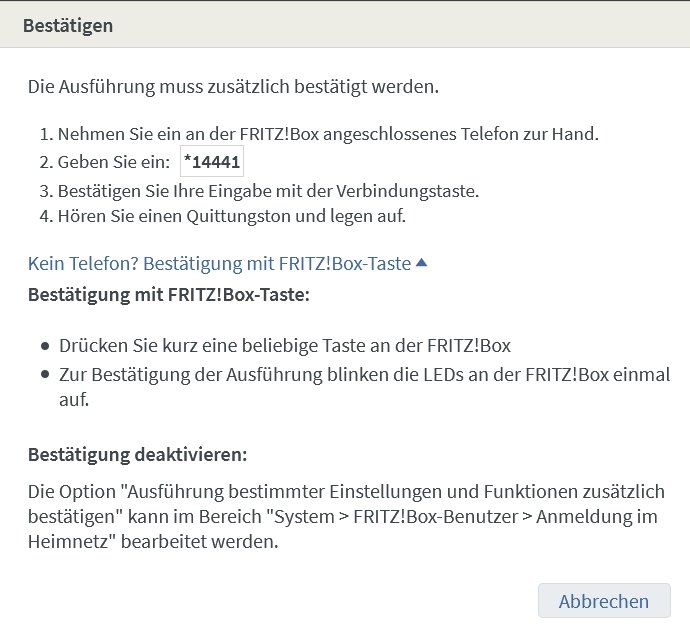Image resolution: width=690 pixels, height=638 pixels.
Task: Click the paragraph starting 'Die Option "Ausführung bestimmter'
Action: (x=346, y=516)
